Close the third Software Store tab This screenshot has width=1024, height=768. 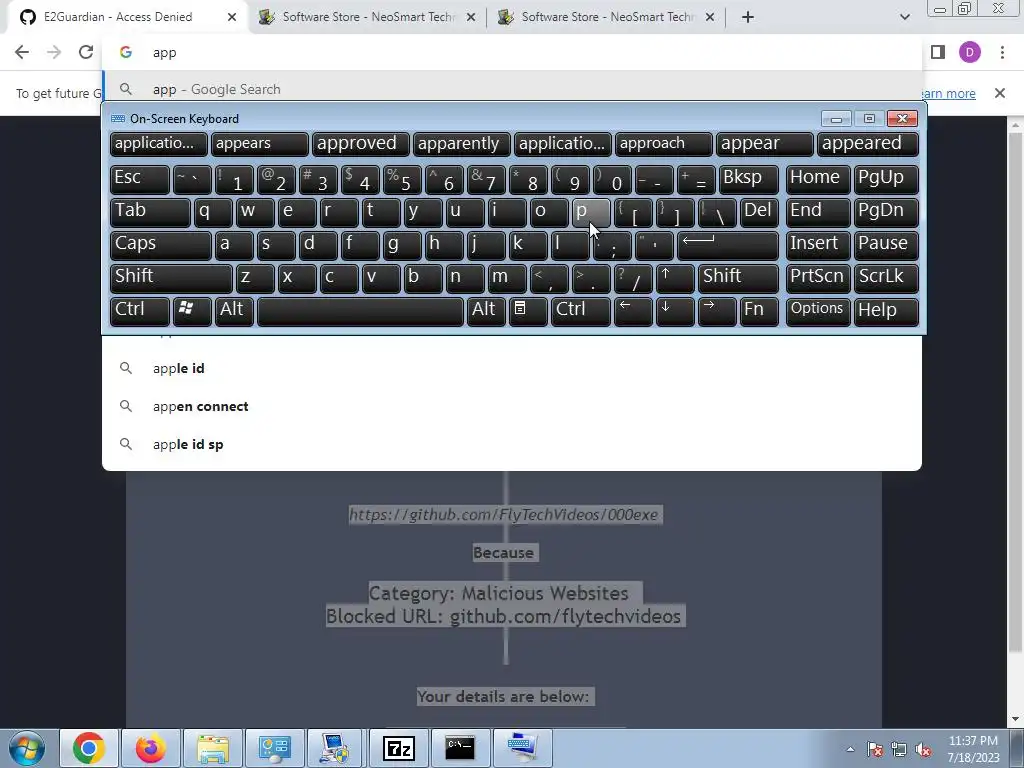click(x=710, y=17)
